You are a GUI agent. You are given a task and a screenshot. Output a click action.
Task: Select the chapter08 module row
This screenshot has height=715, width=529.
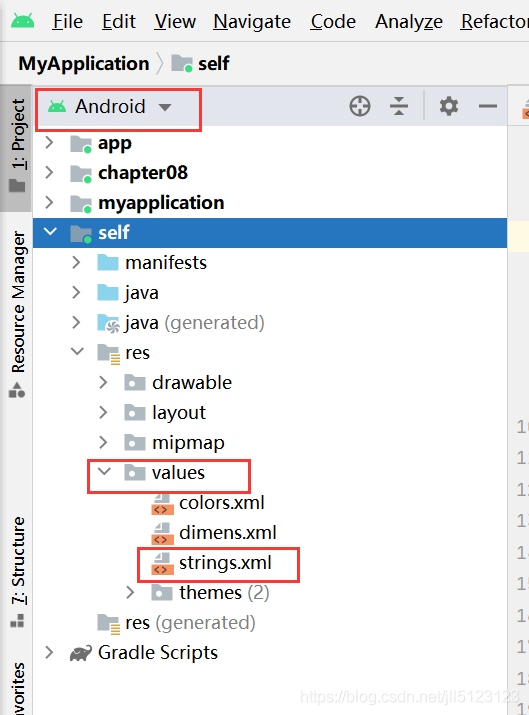[270, 172]
